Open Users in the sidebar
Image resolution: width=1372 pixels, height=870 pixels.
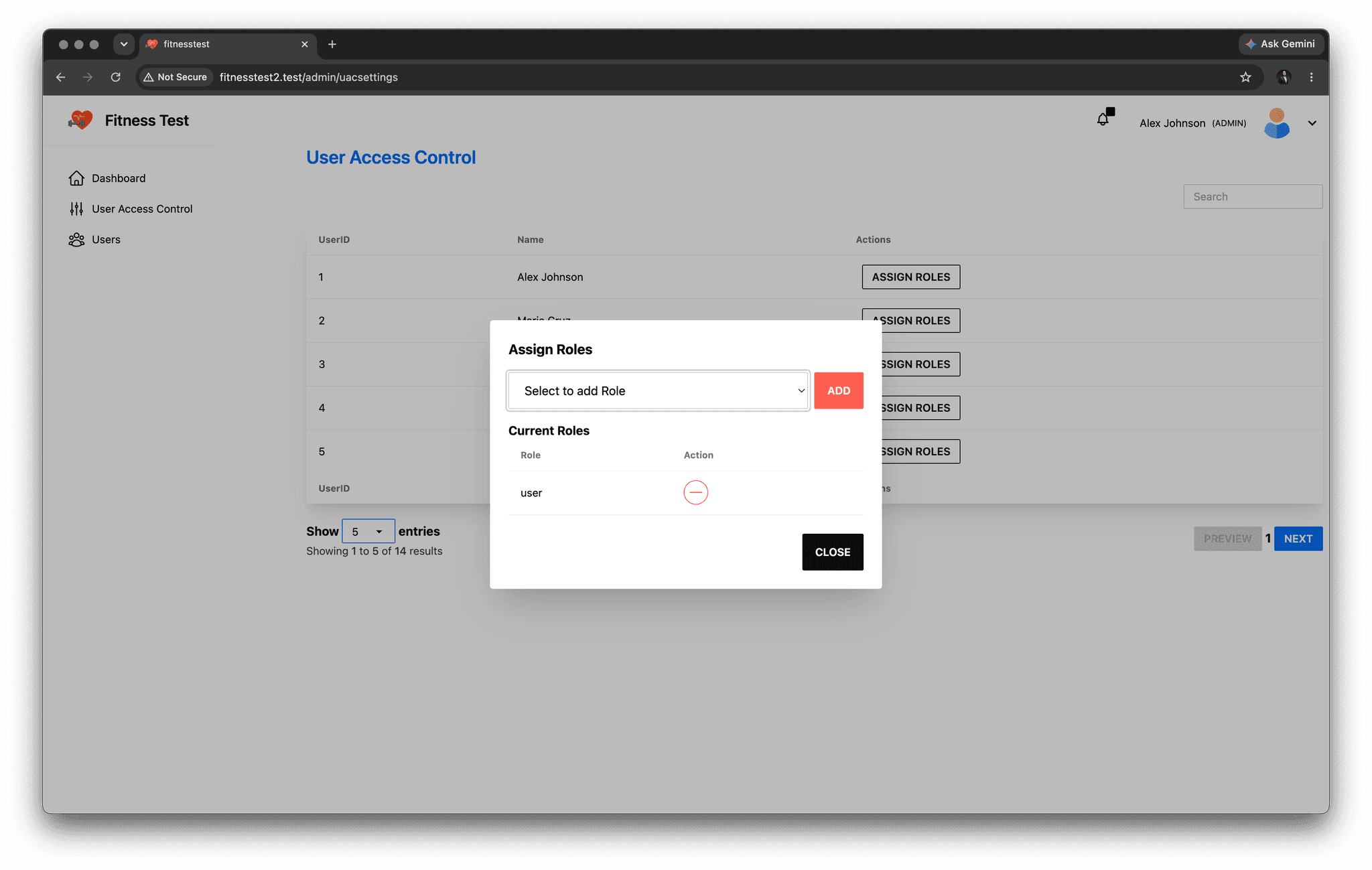tap(106, 240)
